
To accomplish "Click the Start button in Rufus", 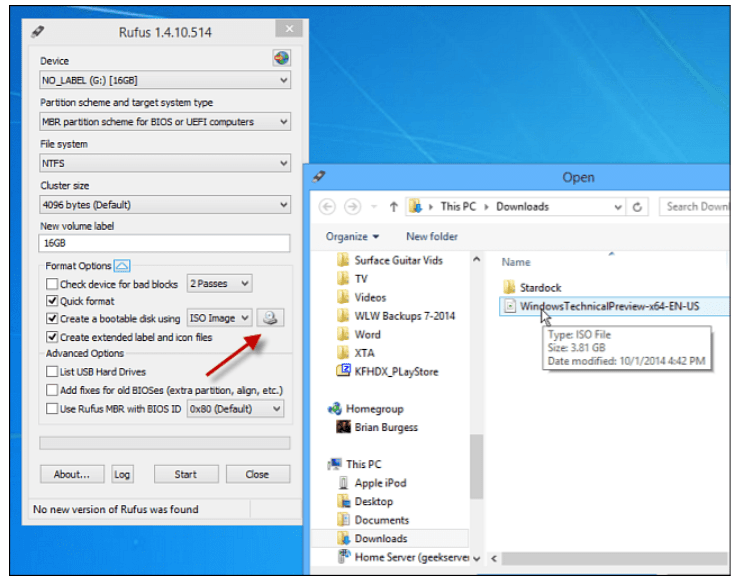I will point(186,474).
